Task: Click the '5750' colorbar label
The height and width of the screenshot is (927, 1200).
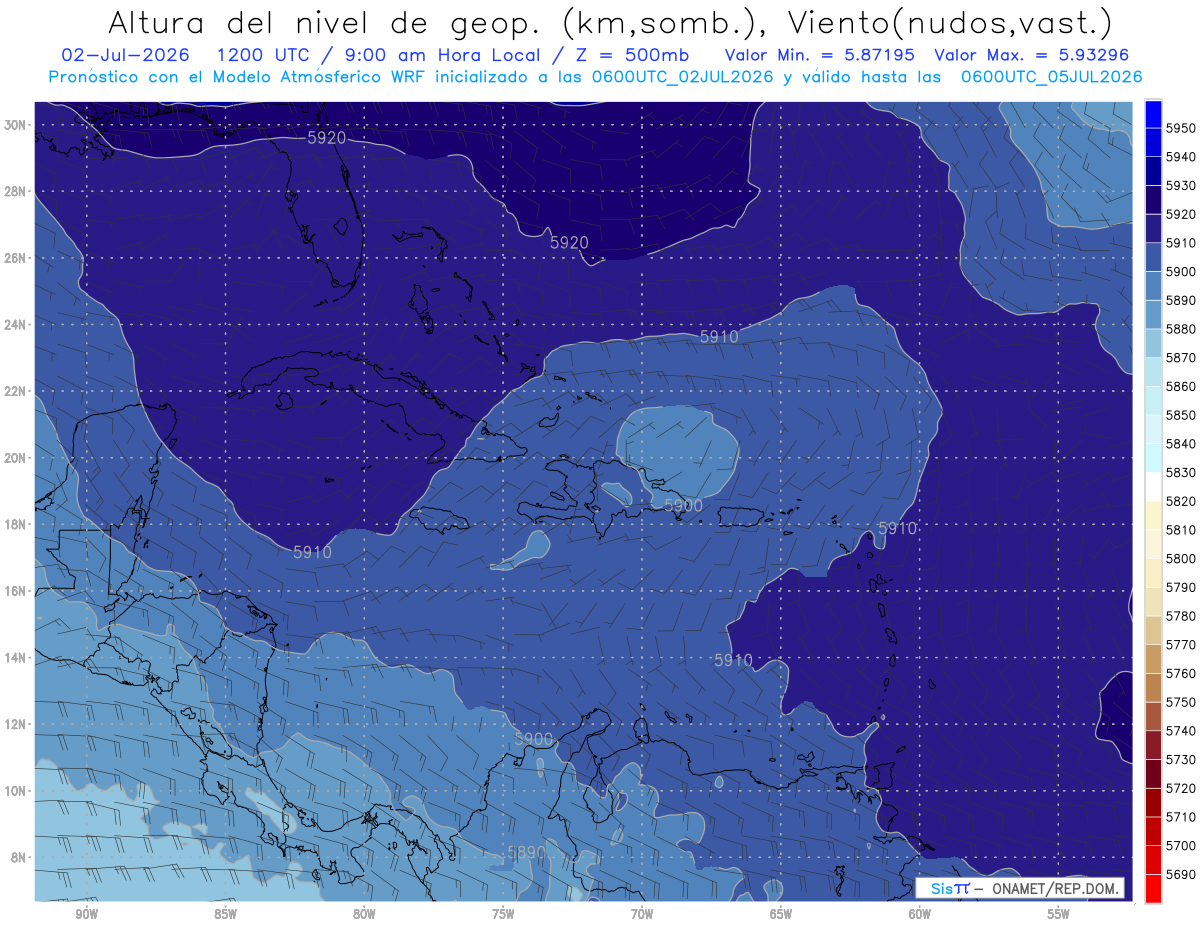Action: click(1180, 702)
